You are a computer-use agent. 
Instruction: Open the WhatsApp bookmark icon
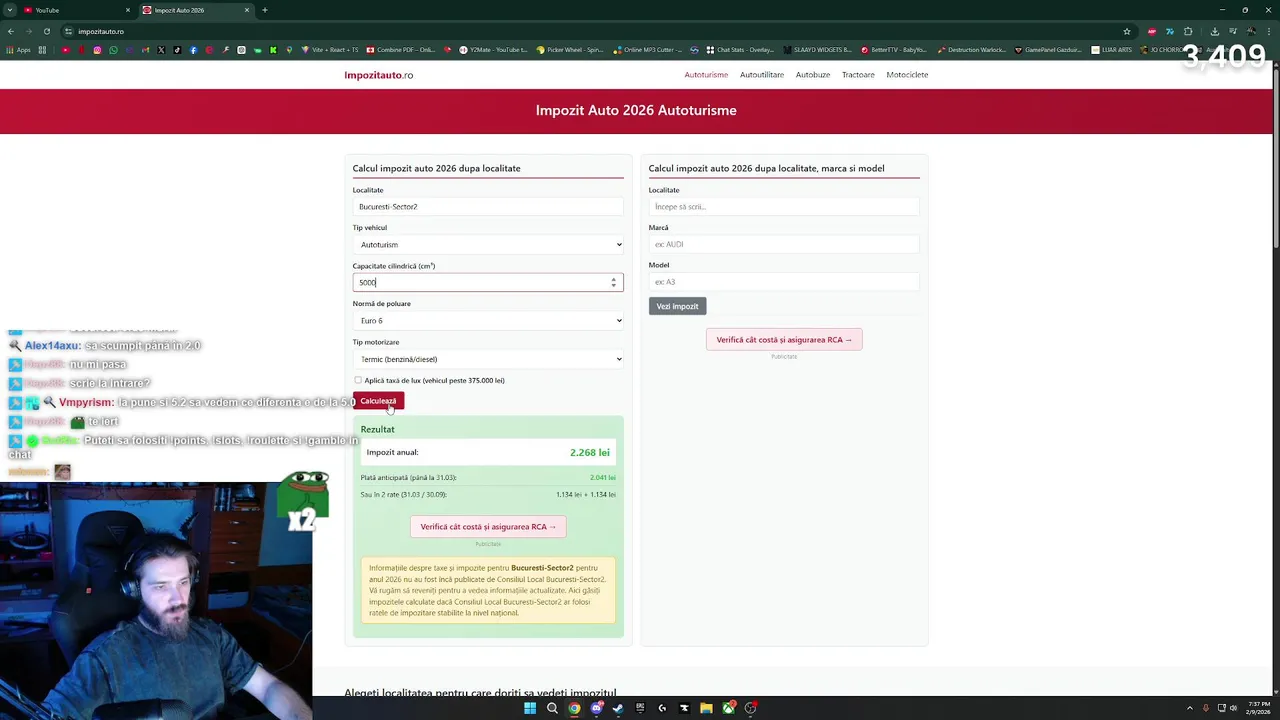[x=113, y=50]
